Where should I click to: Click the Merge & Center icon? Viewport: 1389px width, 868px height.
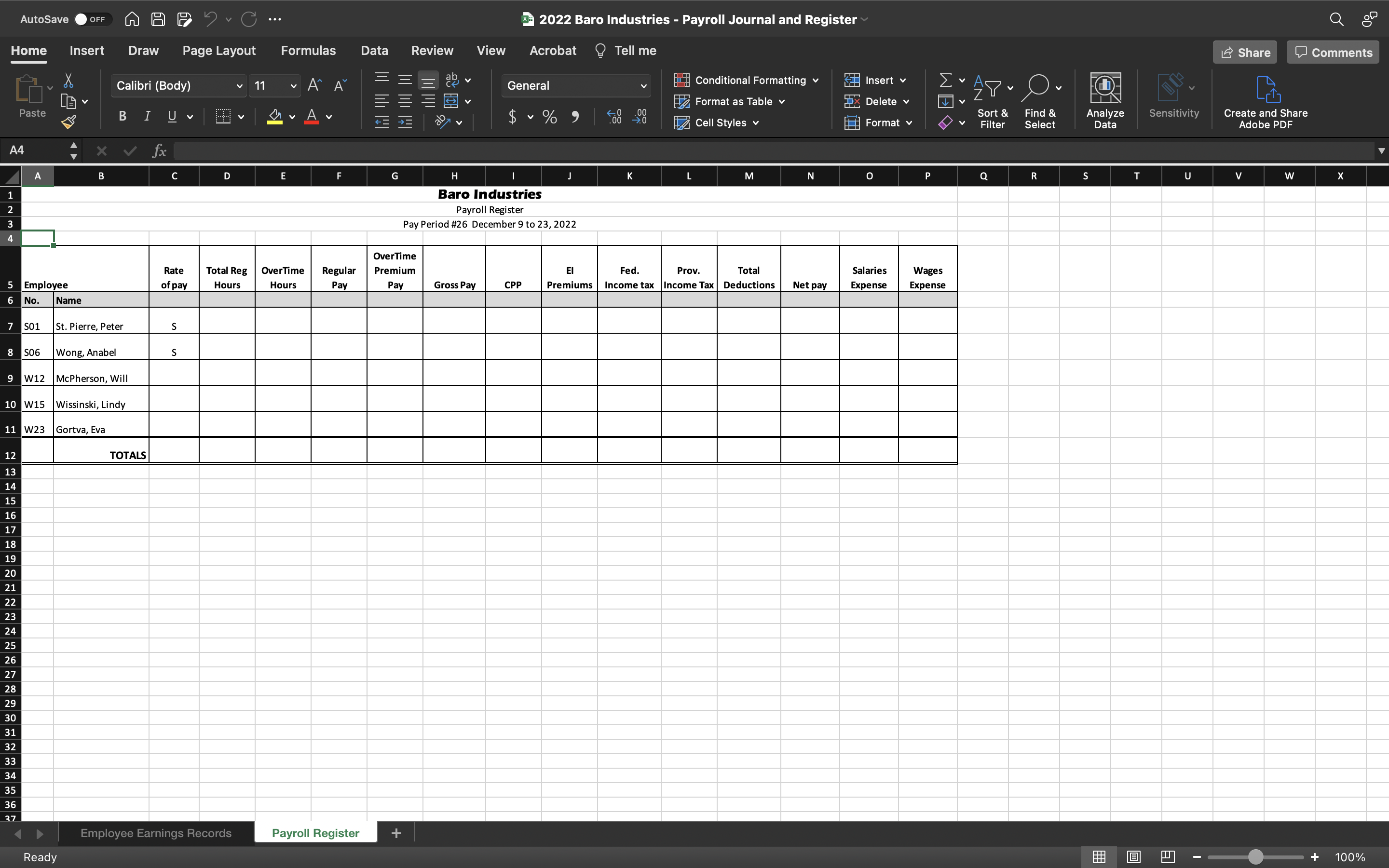[x=451, y=102]
